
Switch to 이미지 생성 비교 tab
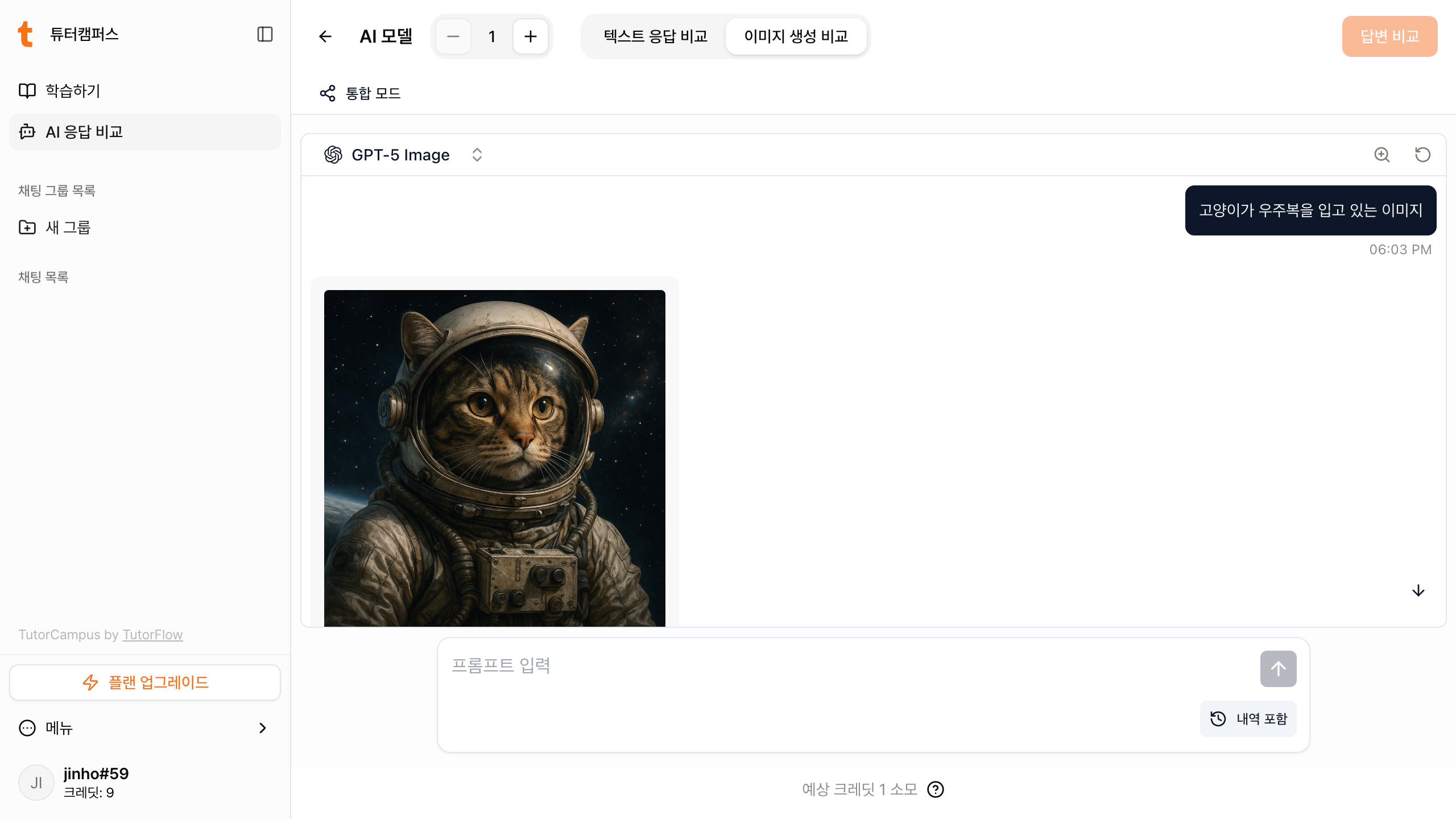pyautogui.click(x=796, y=36)
